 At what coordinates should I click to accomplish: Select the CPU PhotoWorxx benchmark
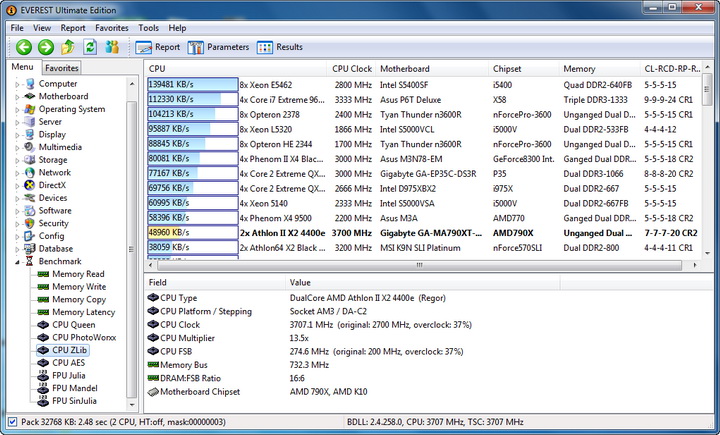point(84,338)
